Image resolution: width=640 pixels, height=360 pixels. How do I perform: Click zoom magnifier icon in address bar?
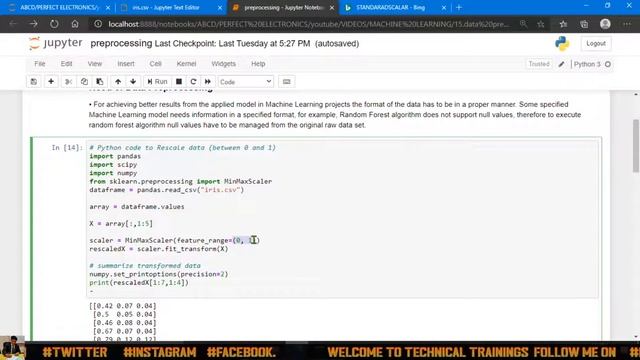(x=523, y=24)
